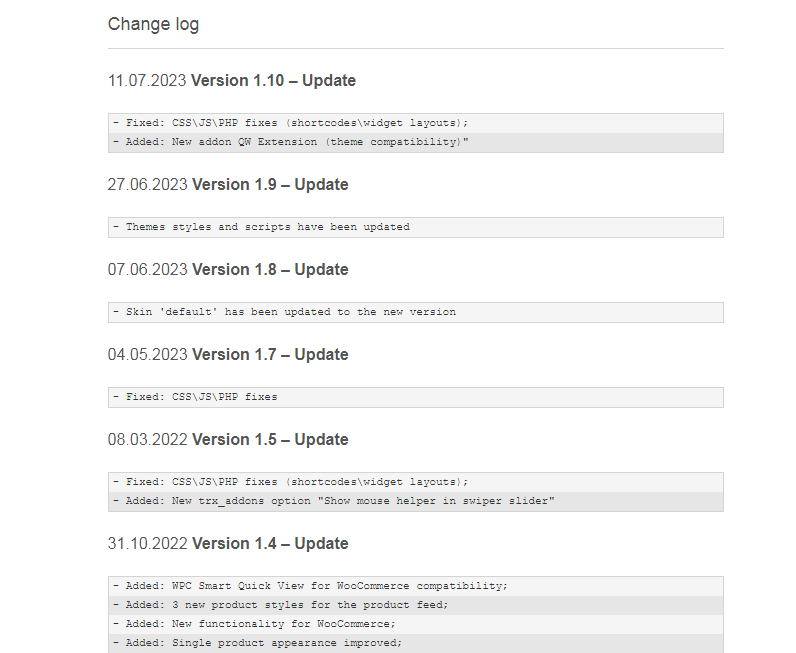The height and width of the screenshot is (653, 796).
Task: Select the Version 1.7 – Update heading
Action: coord(271,354)
